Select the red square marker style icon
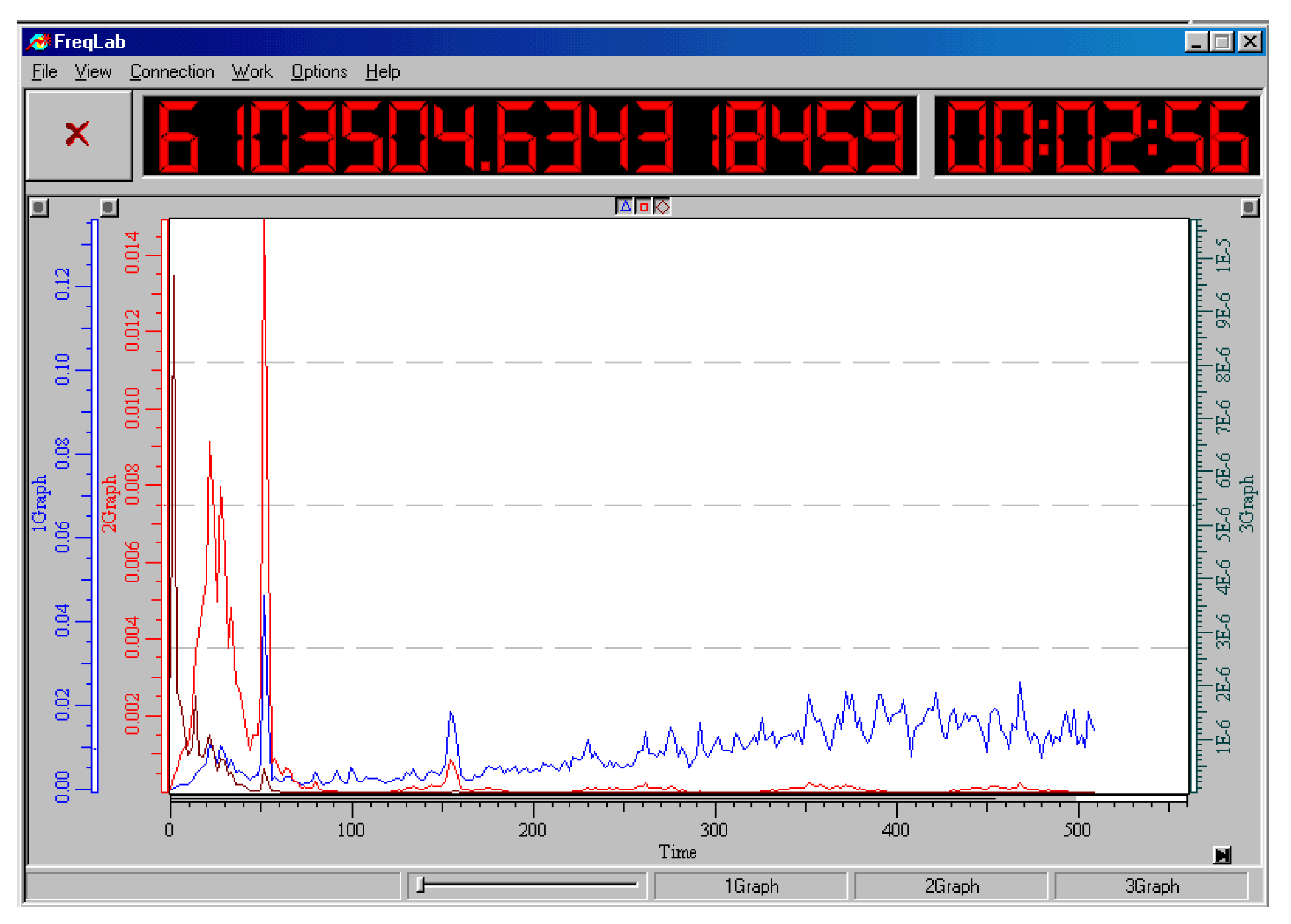The height and width of the screenshot is (924, 1291). 644,207
